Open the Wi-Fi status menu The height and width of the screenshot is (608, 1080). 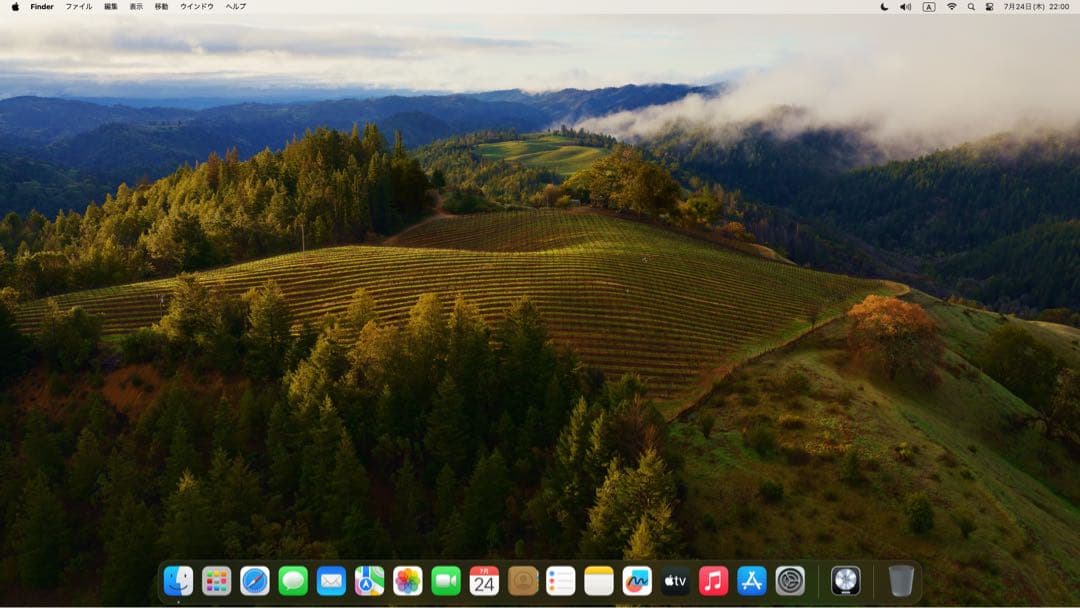click(x=951, y=7)
